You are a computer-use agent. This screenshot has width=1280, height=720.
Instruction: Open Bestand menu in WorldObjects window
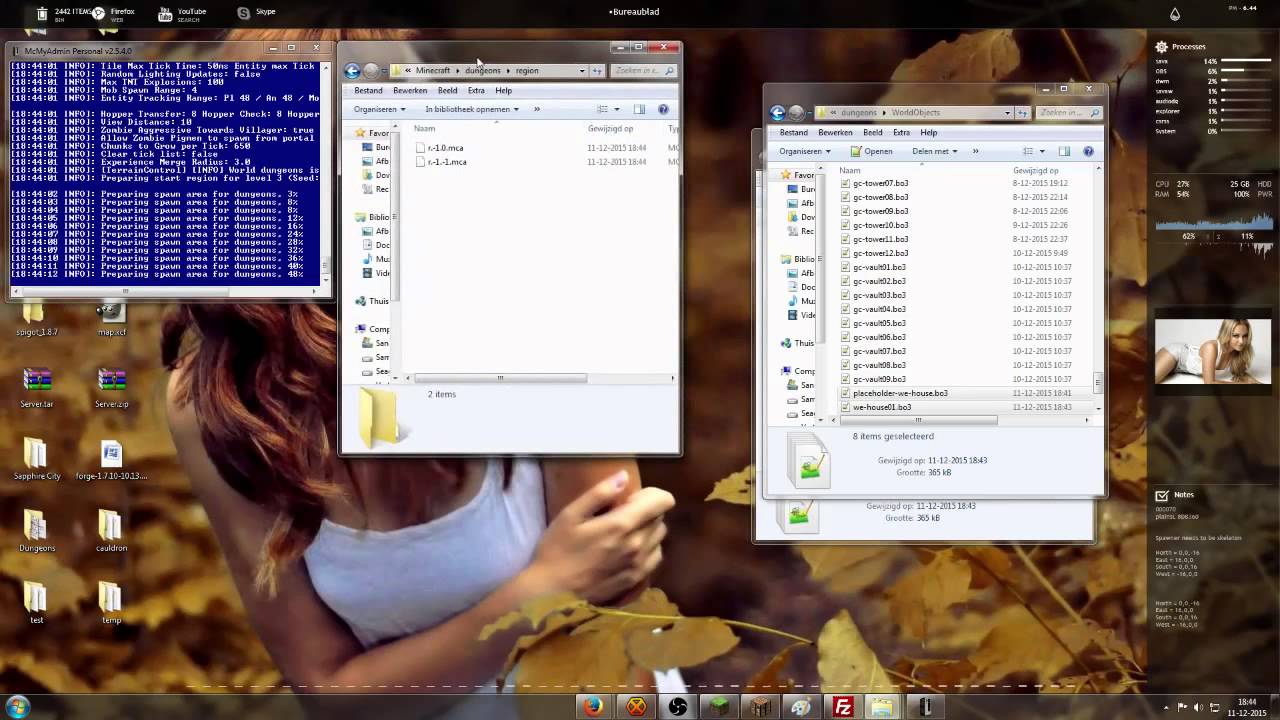(793, 133)
